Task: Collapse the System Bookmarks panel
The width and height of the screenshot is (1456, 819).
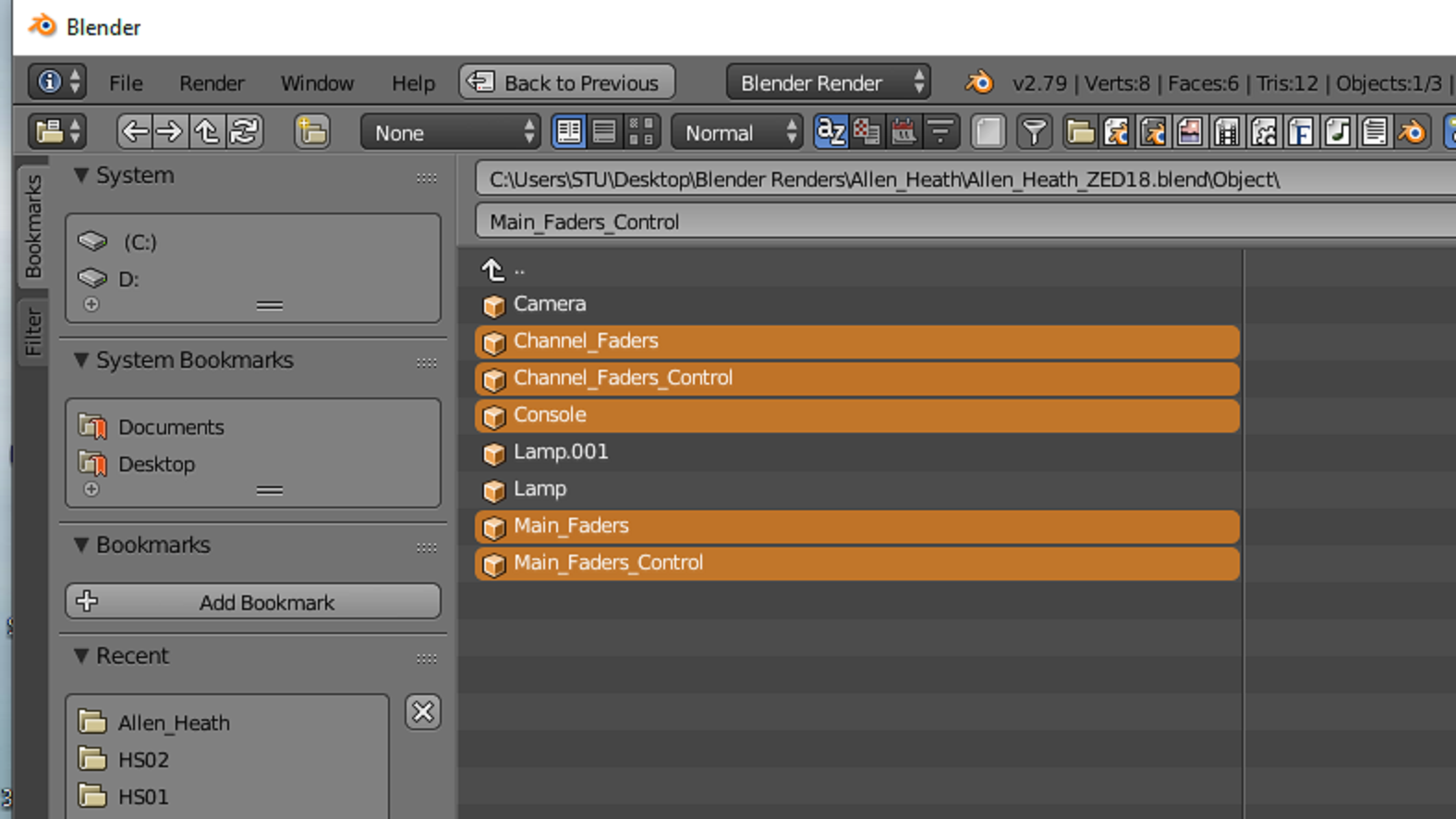Action: pos(81,360)
